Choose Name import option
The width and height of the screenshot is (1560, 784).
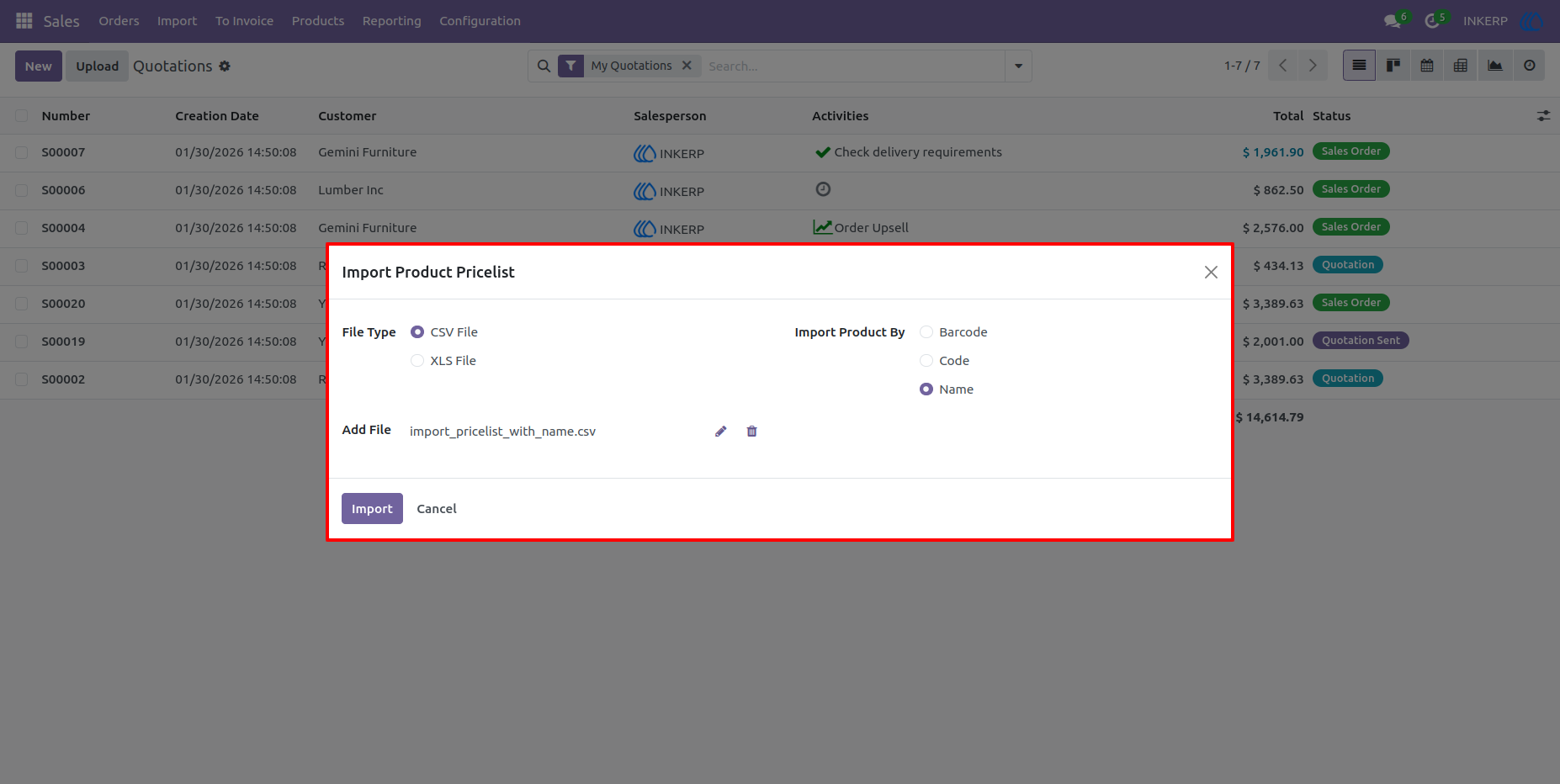coord(926,389)
